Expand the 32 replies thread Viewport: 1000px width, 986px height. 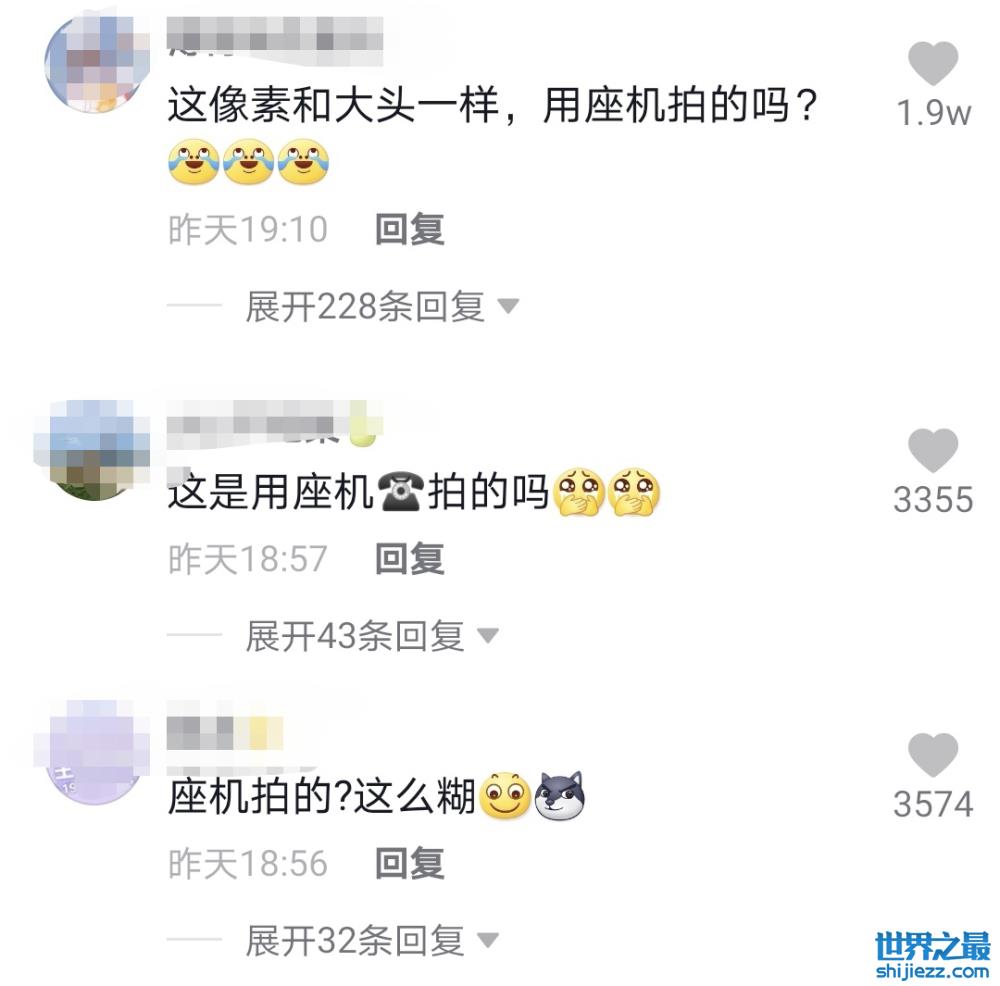(371, 940)
